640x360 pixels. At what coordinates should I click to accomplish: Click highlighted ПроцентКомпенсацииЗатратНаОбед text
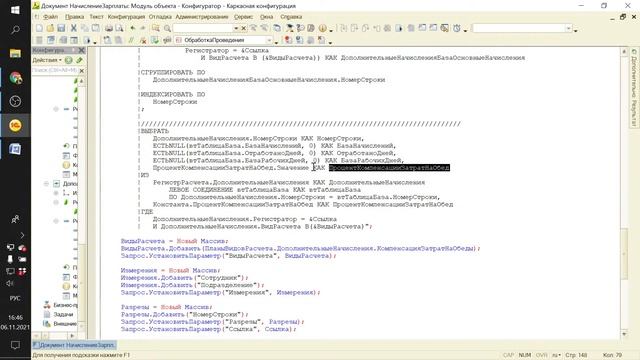(x=389, y=168)
